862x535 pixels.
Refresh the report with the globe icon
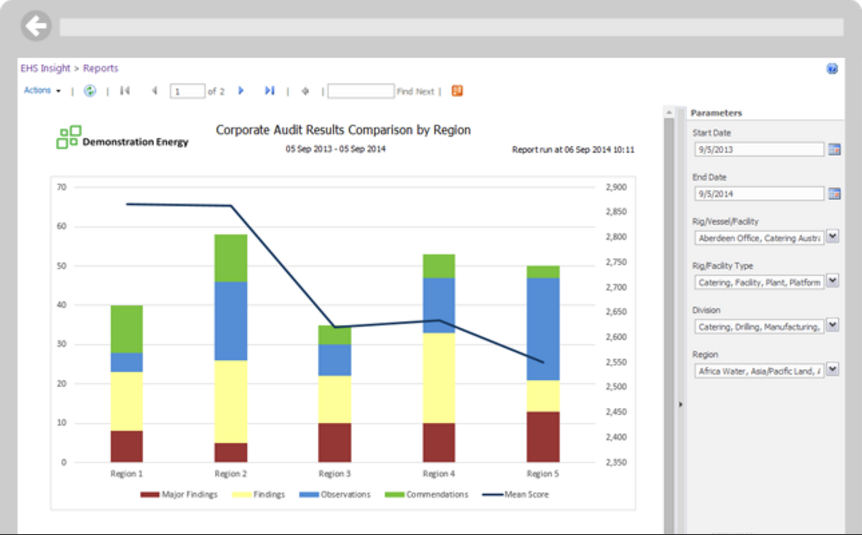click(90, 91)
